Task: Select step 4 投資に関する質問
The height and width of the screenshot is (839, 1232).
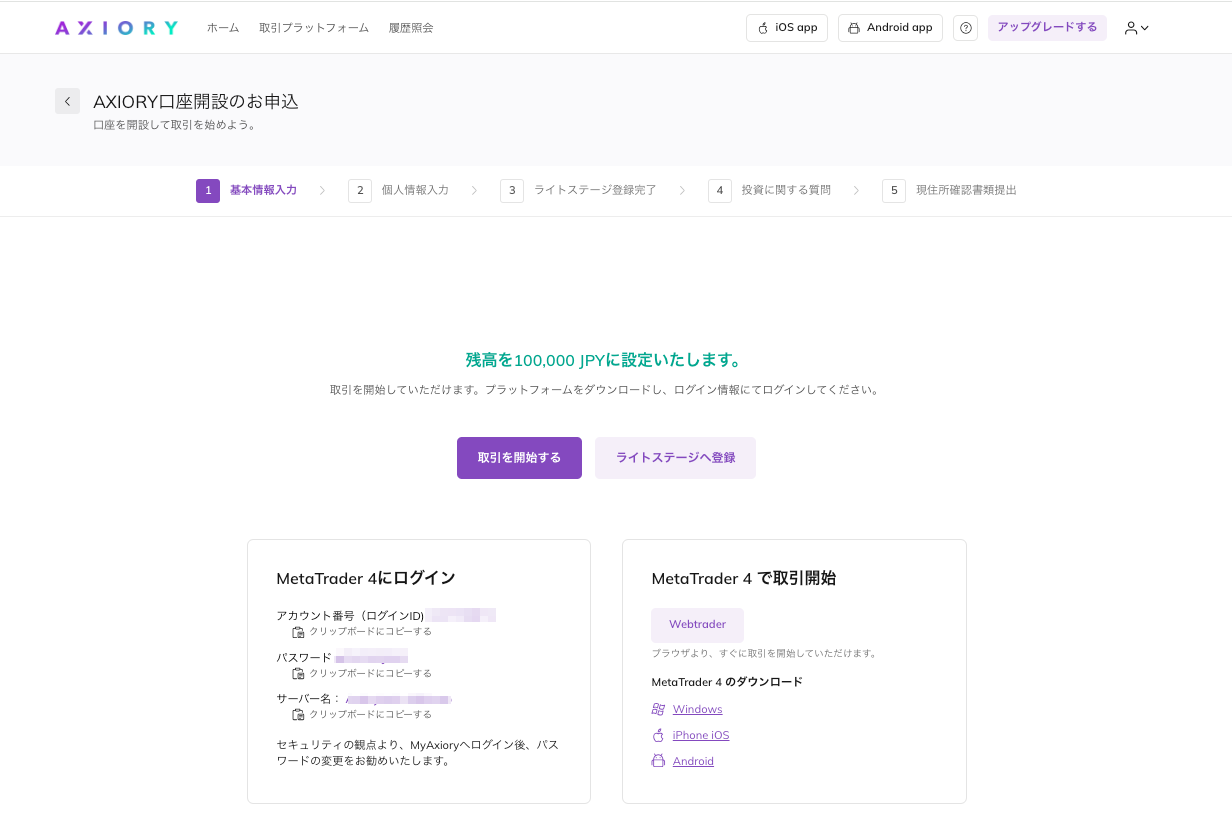Action: [770, 190]
